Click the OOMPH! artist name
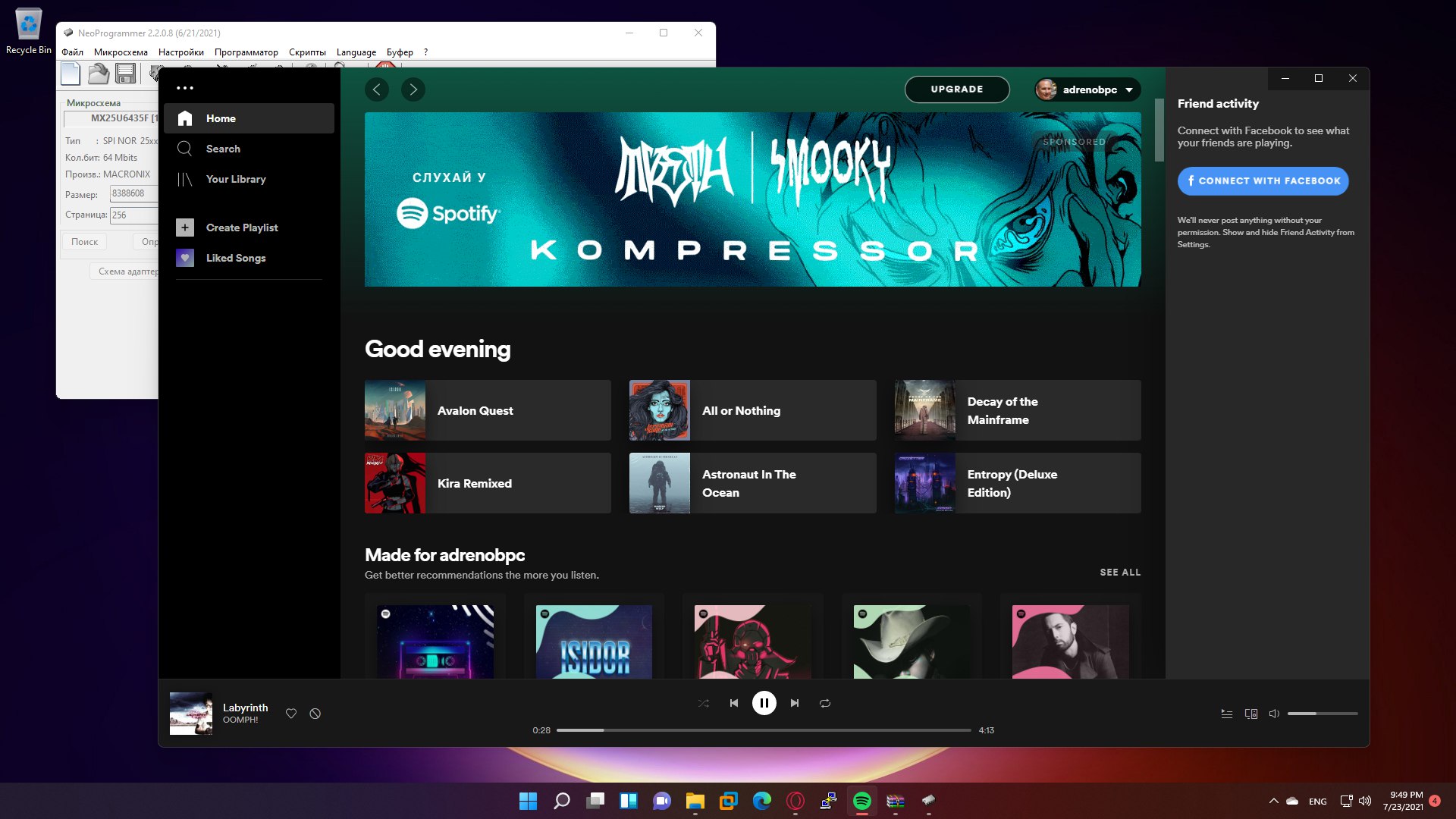 (240, 720)
